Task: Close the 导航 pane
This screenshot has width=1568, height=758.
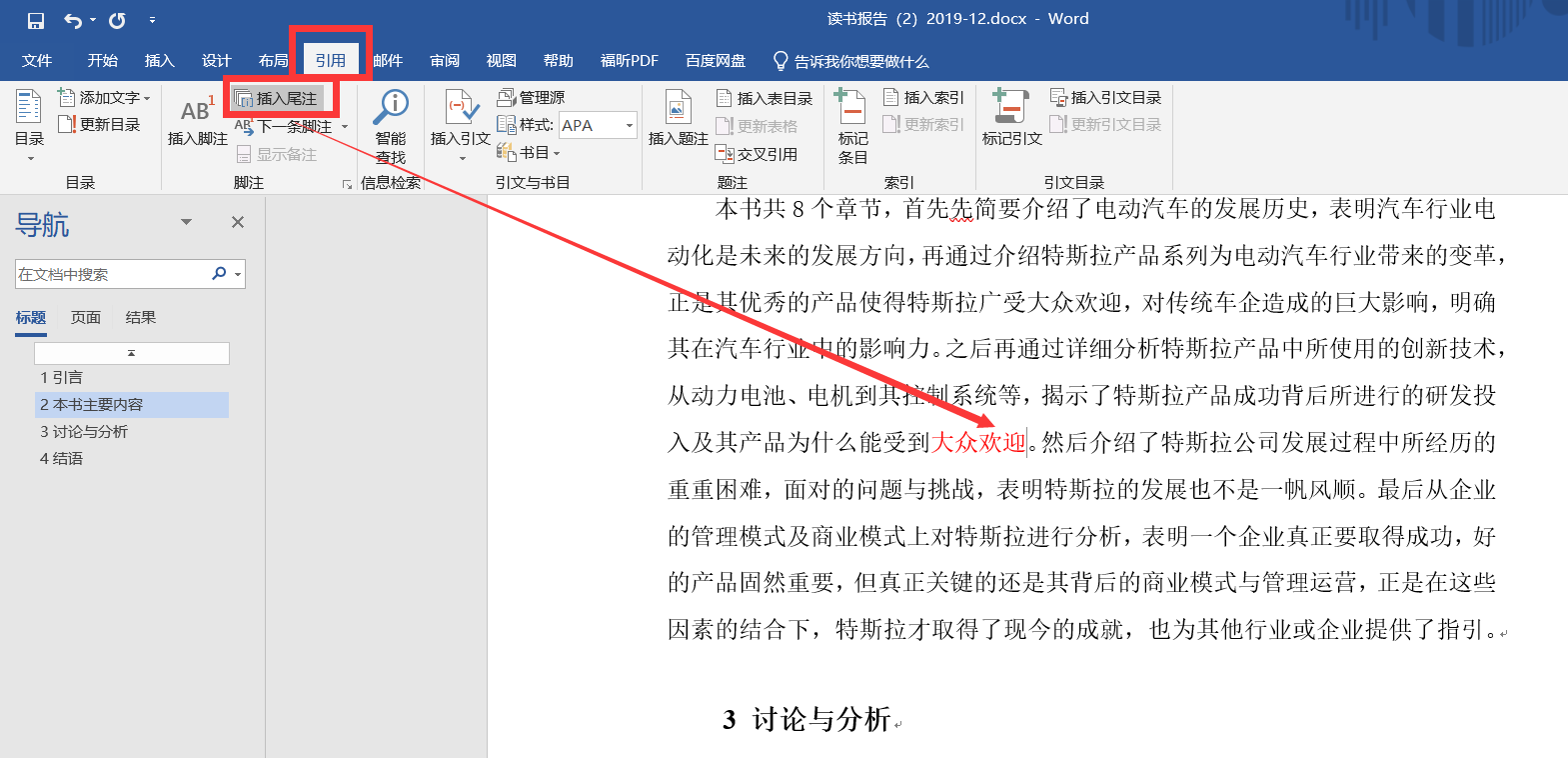Action: 238,222
